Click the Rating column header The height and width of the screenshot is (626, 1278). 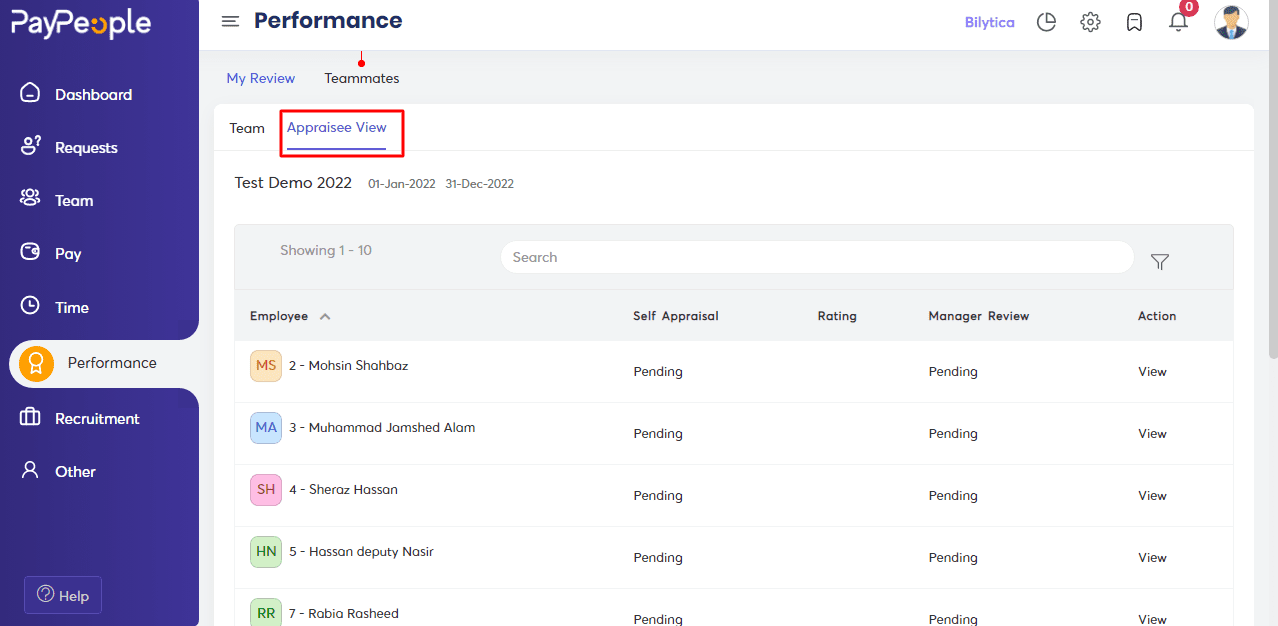pyautogui.click(x=837, y=316)
